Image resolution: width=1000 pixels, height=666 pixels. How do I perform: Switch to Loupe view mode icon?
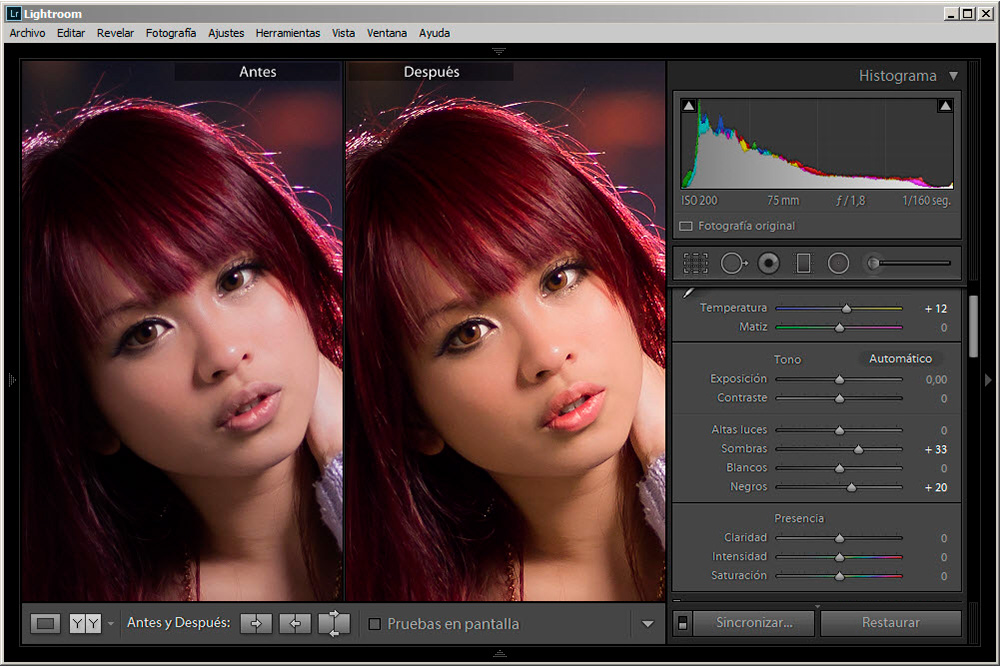click(x=45, y=623)
